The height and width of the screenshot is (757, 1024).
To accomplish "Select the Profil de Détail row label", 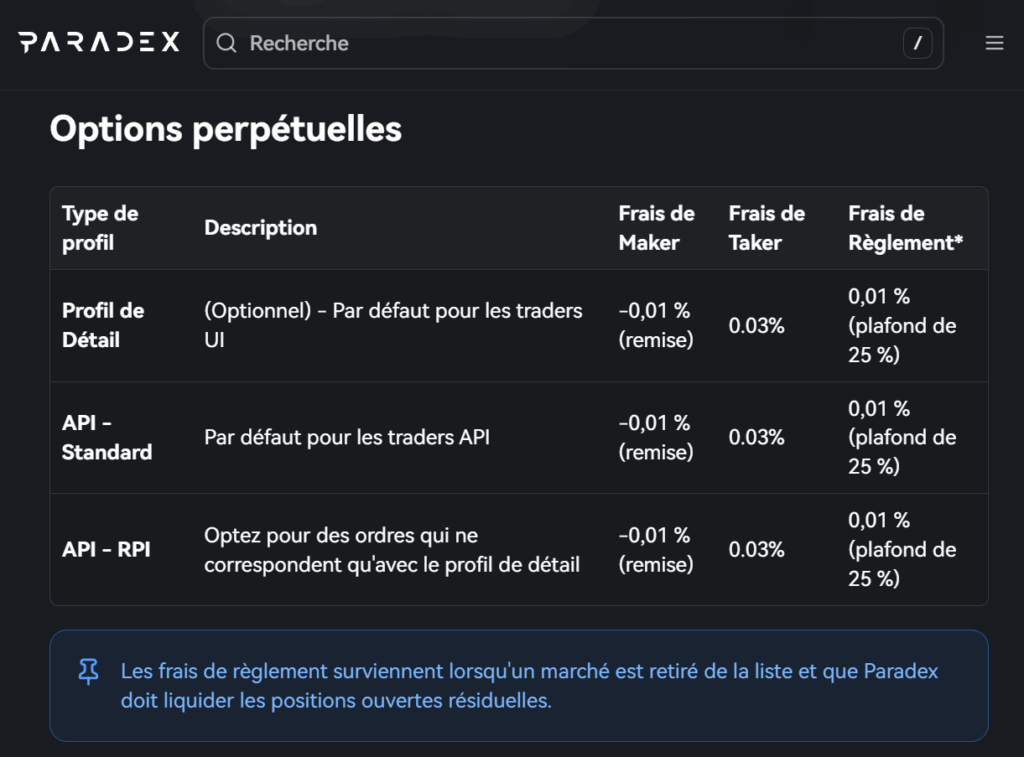I will (103, 325).
